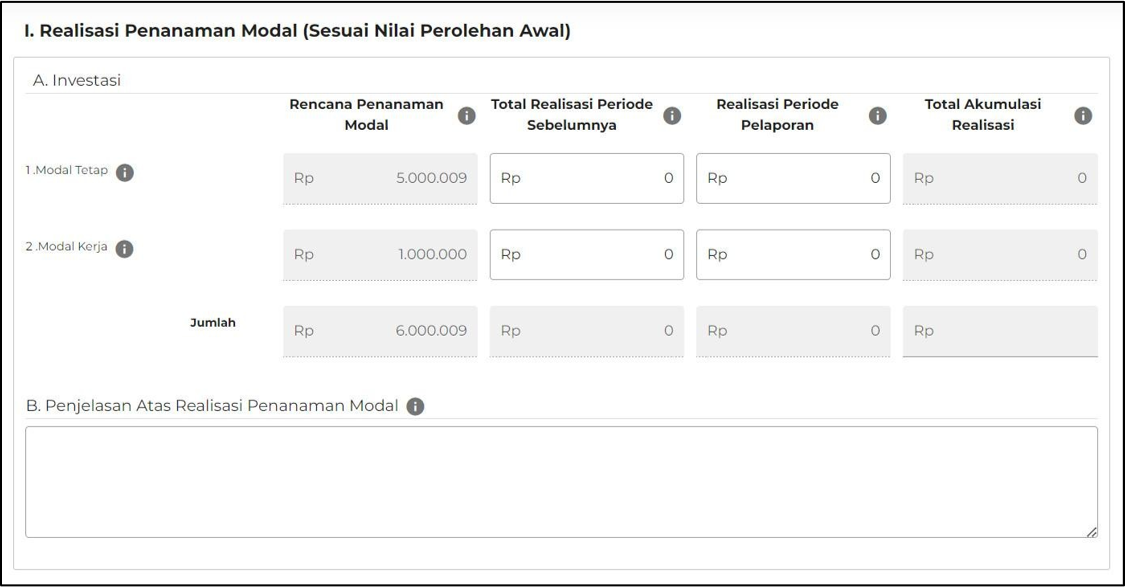Click Modal Tetap previous period realization input
The height and width of the screenshot is (587, 1125).
(586, 177)
